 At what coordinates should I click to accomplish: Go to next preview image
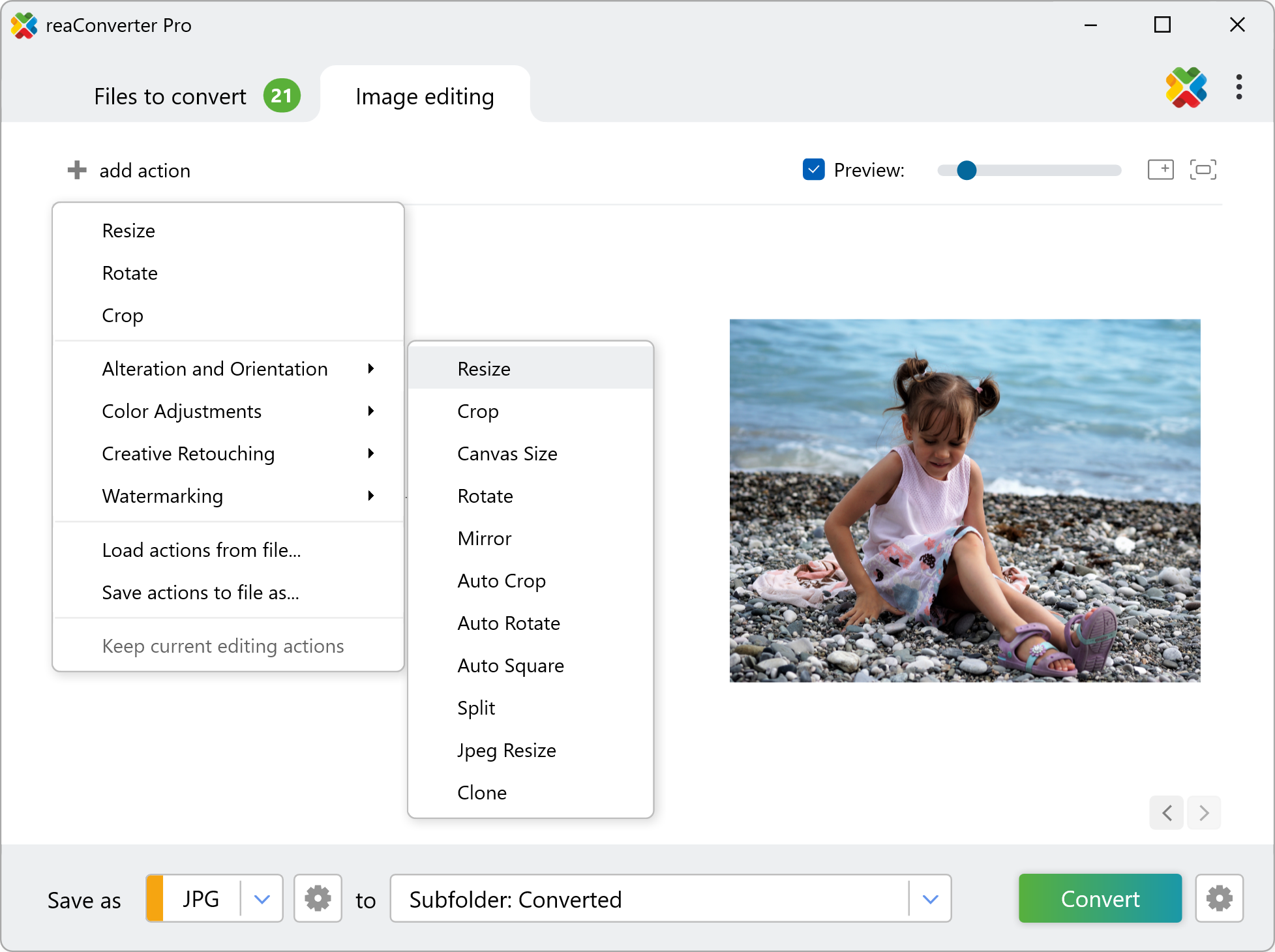(x=1204, y=812)
